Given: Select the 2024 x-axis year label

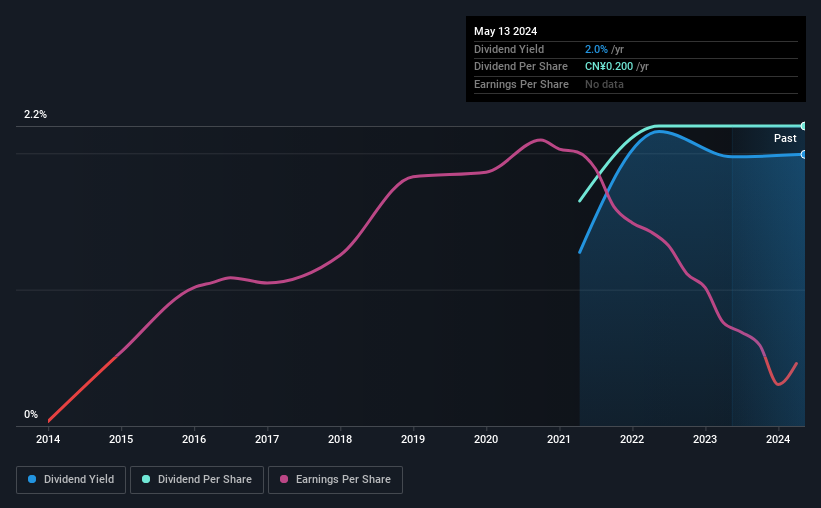Looking at the screenshot, I should (778, 439).
